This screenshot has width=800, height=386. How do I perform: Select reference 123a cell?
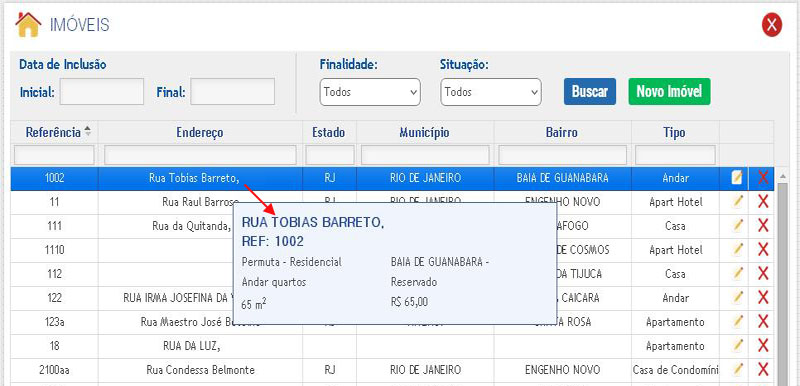54,322
